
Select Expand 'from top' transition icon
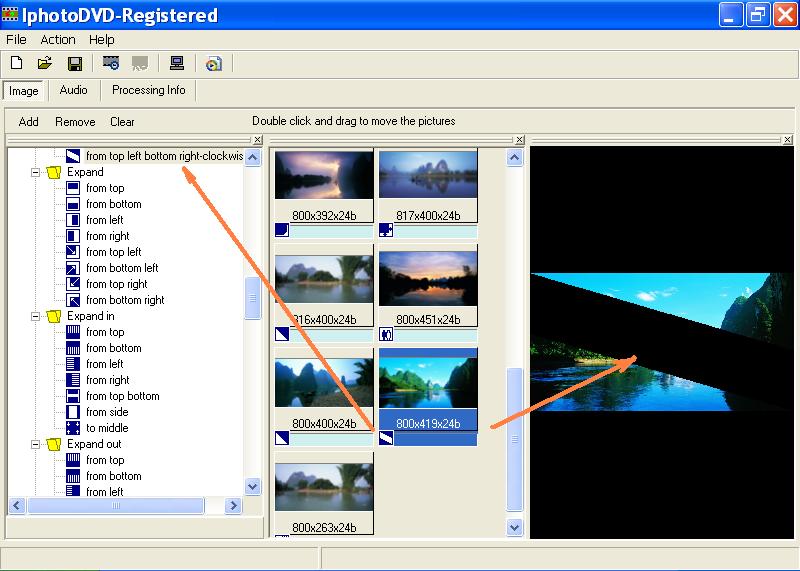click(x=73, y=188)
